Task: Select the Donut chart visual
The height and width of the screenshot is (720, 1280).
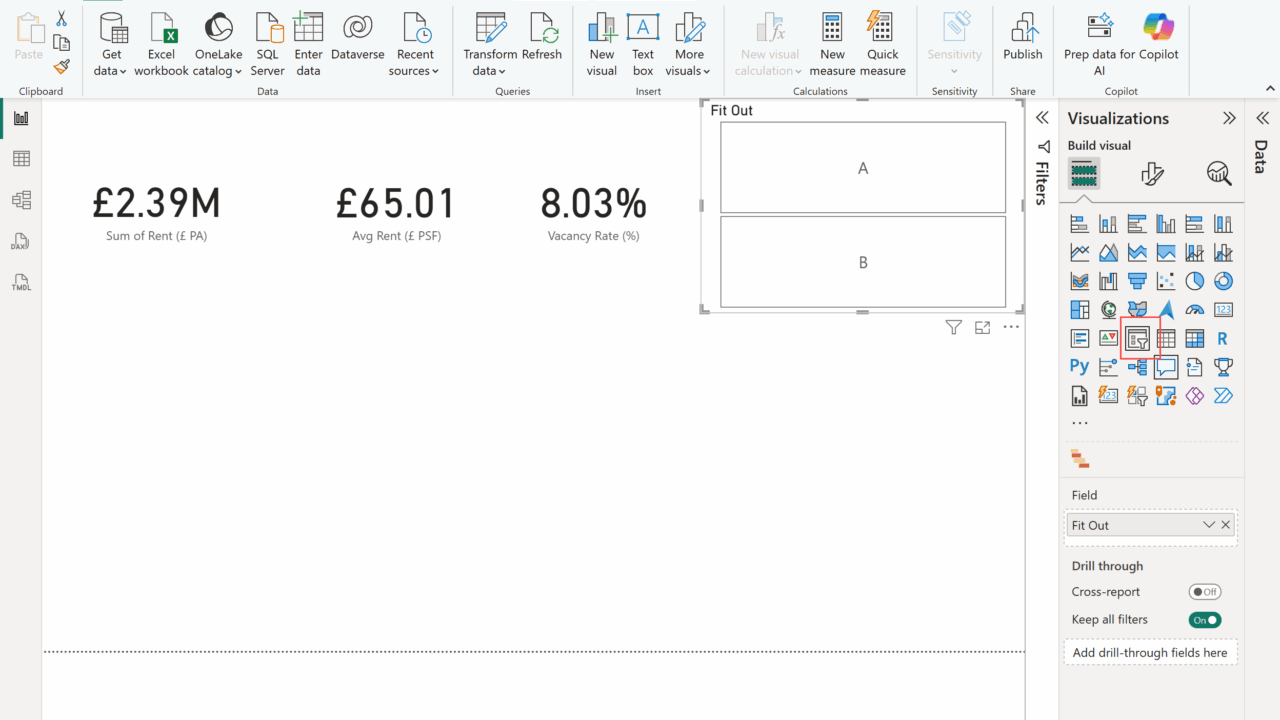Action: [1223, 281]
